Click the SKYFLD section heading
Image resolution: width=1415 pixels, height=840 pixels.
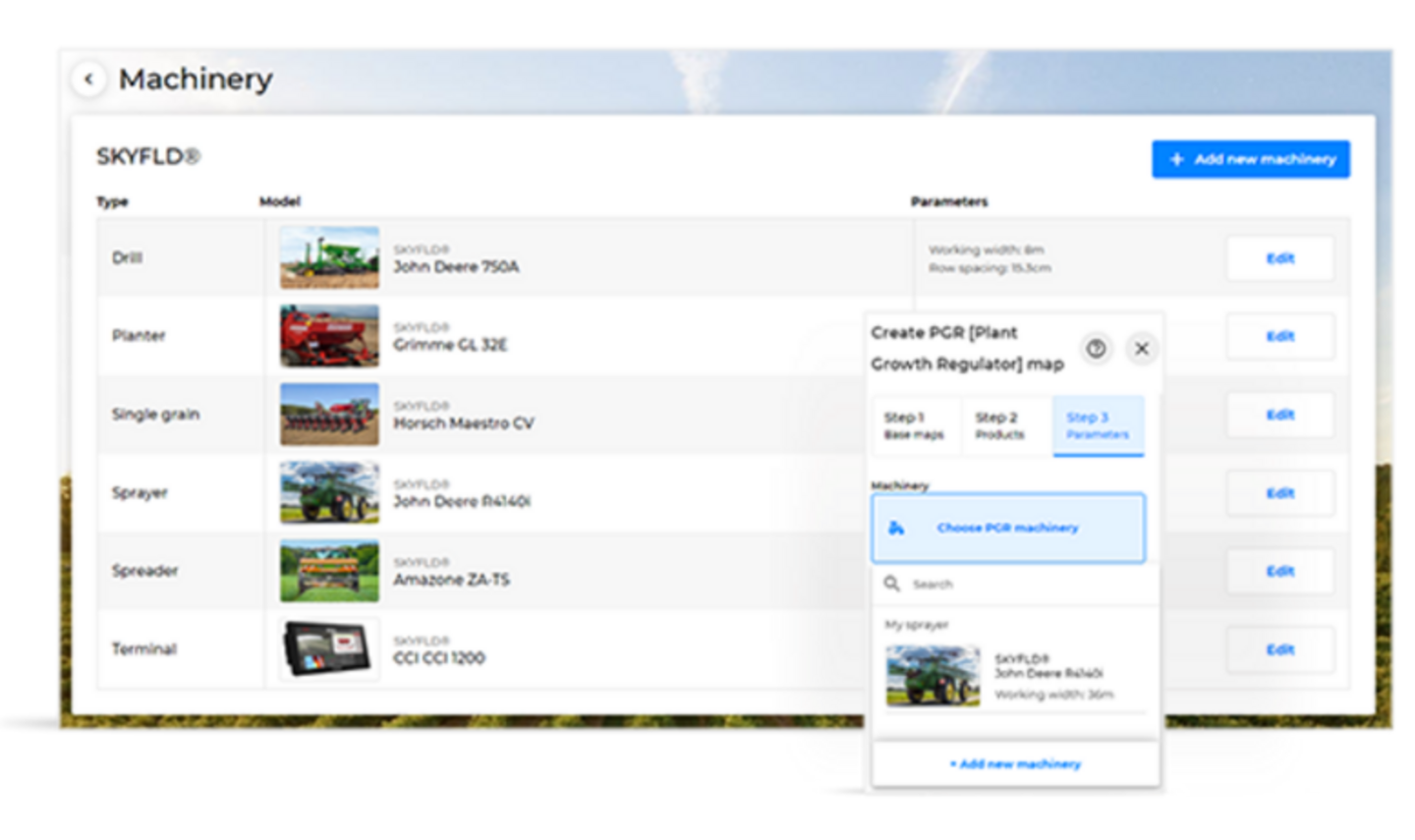[x=148, y=156]
